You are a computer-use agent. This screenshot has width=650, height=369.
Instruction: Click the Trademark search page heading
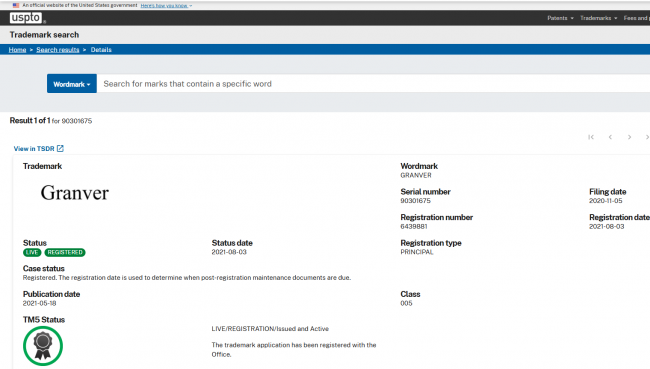(44, 35)
